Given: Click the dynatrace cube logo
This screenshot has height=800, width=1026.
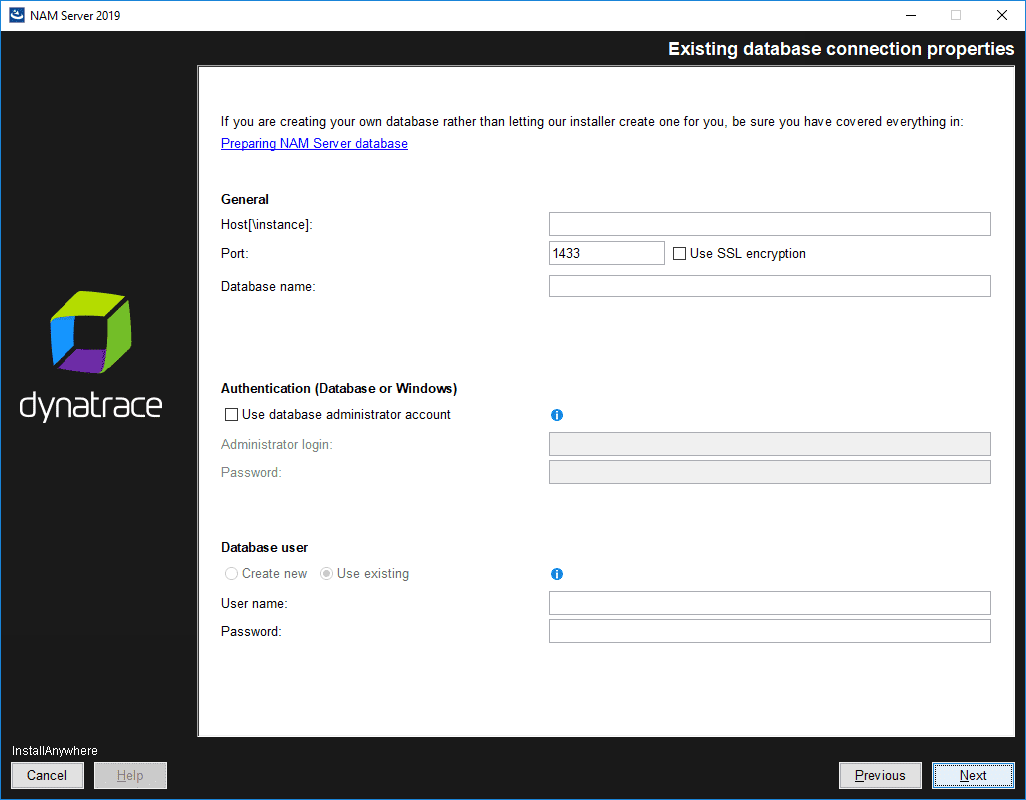Looking at the screenshot, I should click(91, 332).
